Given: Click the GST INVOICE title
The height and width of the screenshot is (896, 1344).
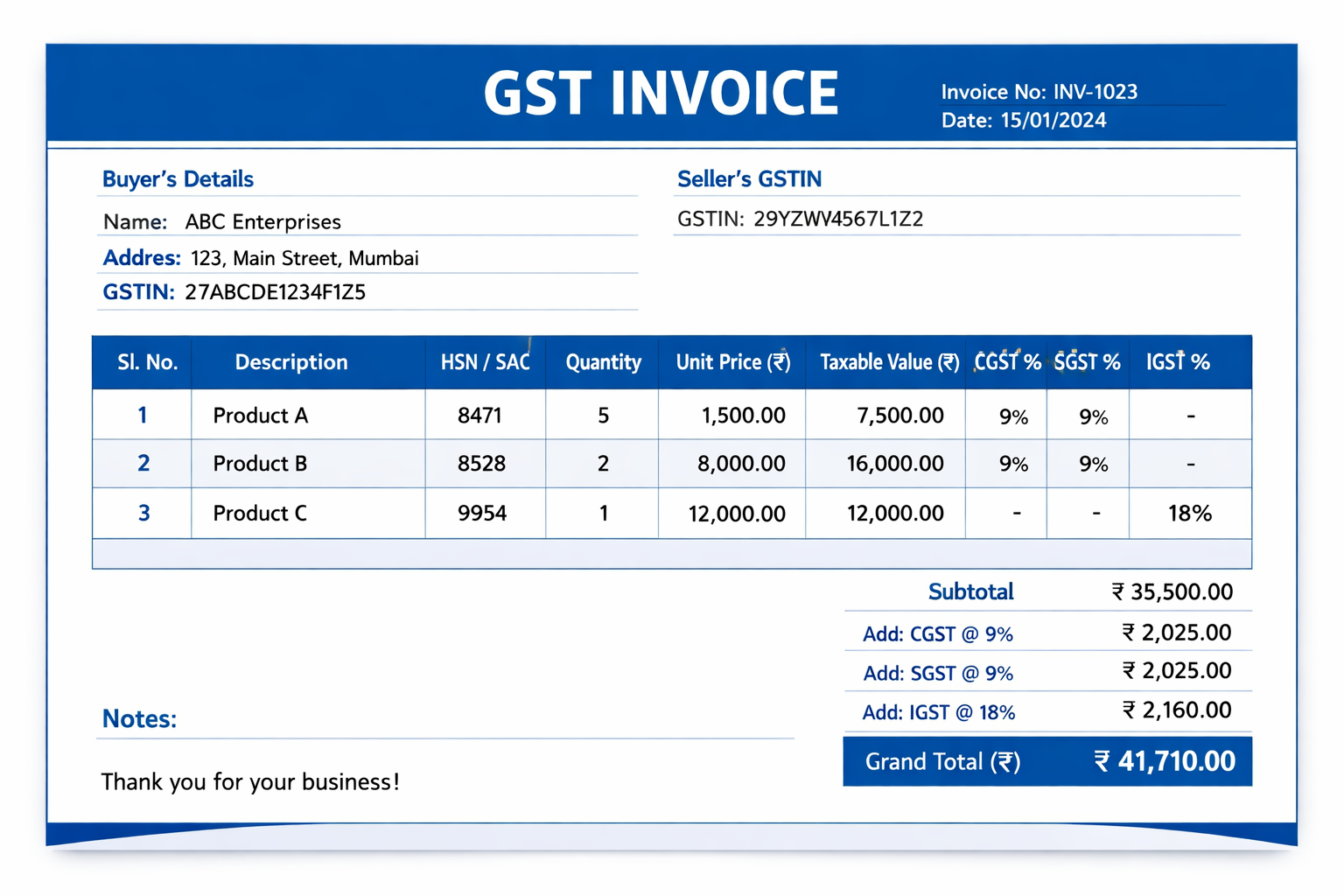Looking at the screenshot, I should tap(661, 92).
